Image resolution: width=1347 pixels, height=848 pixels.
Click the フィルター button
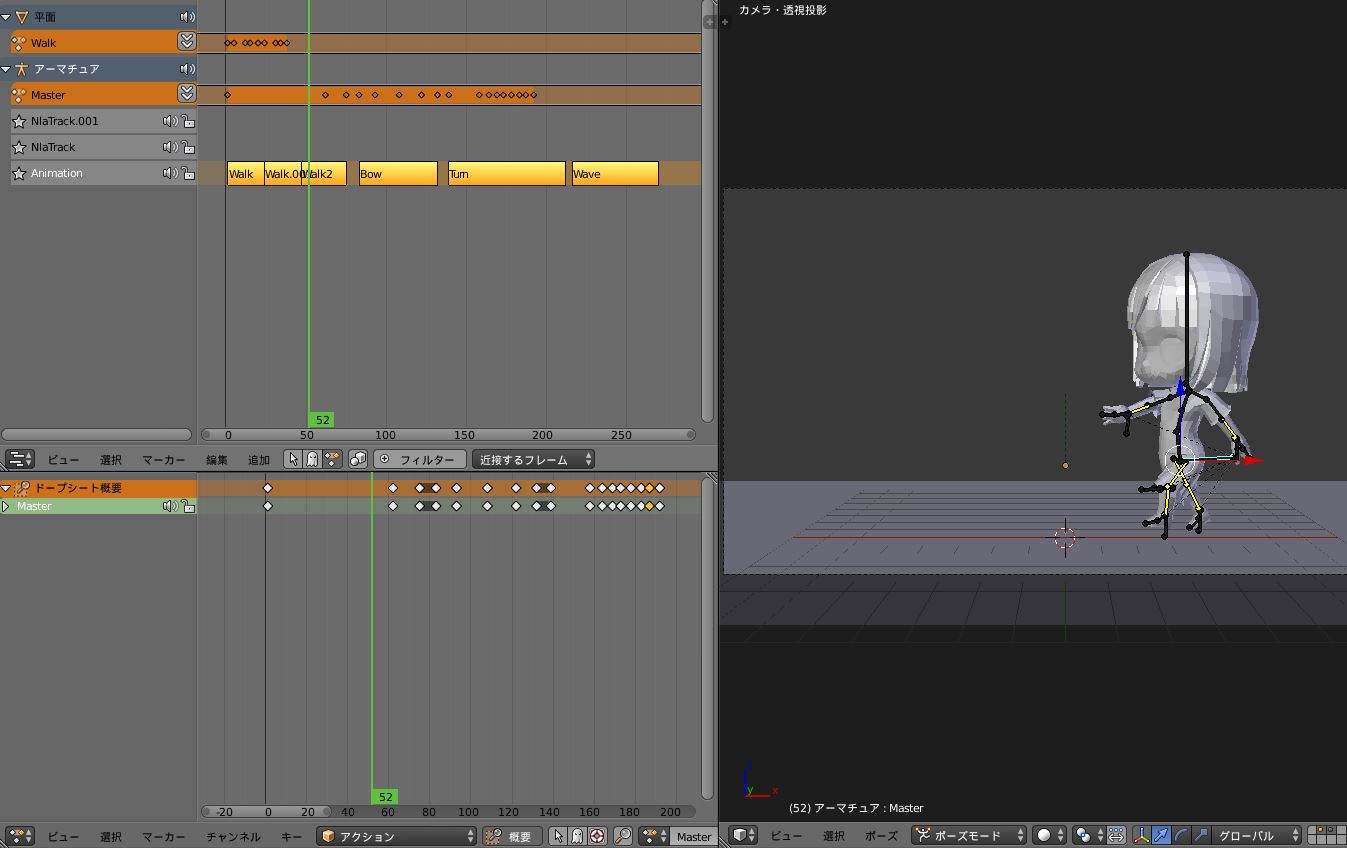(x=420, y=460)
